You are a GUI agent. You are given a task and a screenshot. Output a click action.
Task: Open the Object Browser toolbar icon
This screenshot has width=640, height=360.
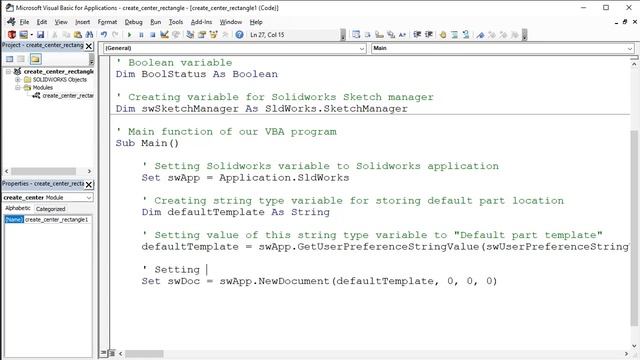pyautogui.click(x=213, y=35)
